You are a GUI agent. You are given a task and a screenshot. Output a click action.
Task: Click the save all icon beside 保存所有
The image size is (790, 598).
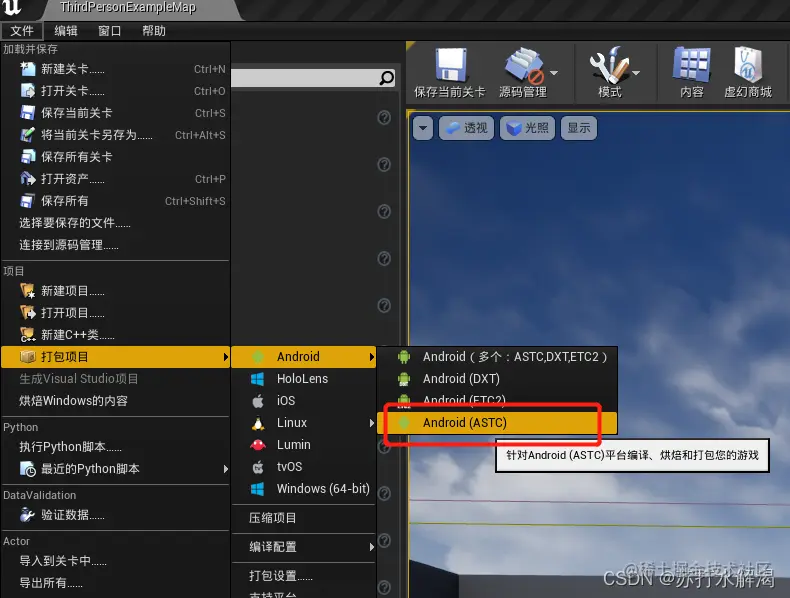28,201
